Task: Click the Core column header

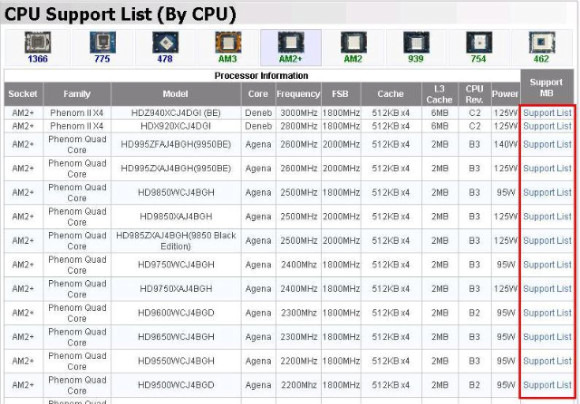Action: pyautogui.click(x=258, y=94)
